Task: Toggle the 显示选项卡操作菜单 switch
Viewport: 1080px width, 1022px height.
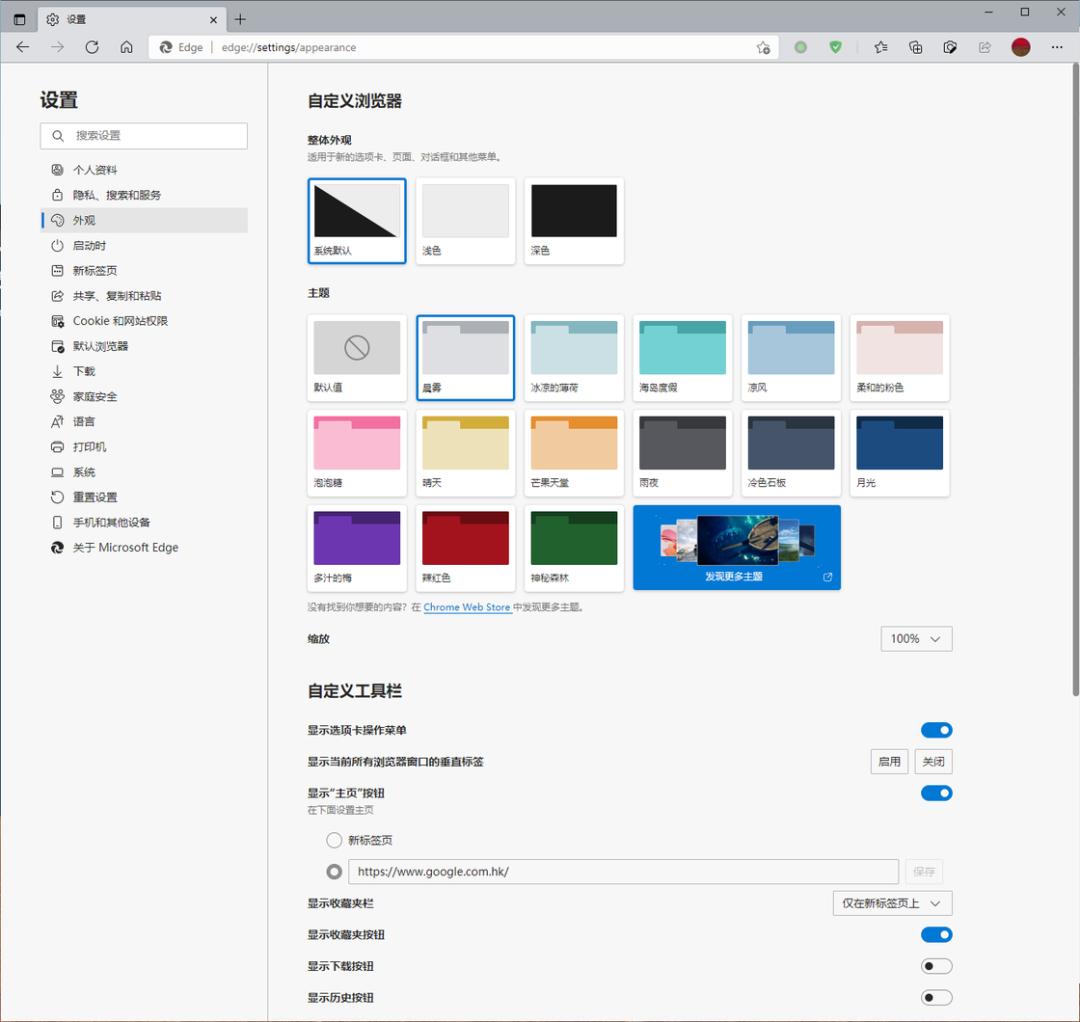Action: pyautogui.click(x=936, y=730)
